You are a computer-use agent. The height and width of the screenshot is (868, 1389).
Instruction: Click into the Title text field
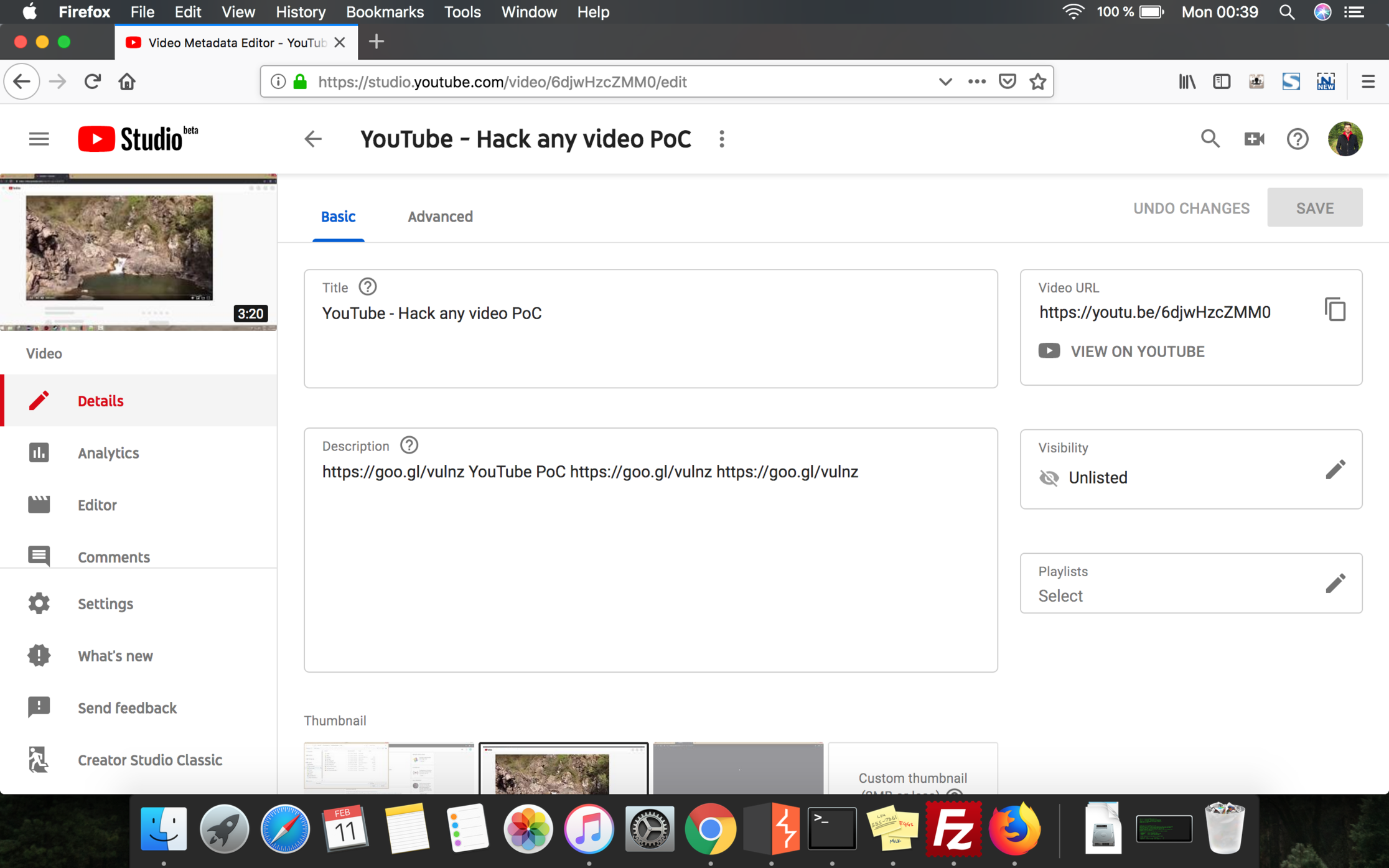[650, 329]
